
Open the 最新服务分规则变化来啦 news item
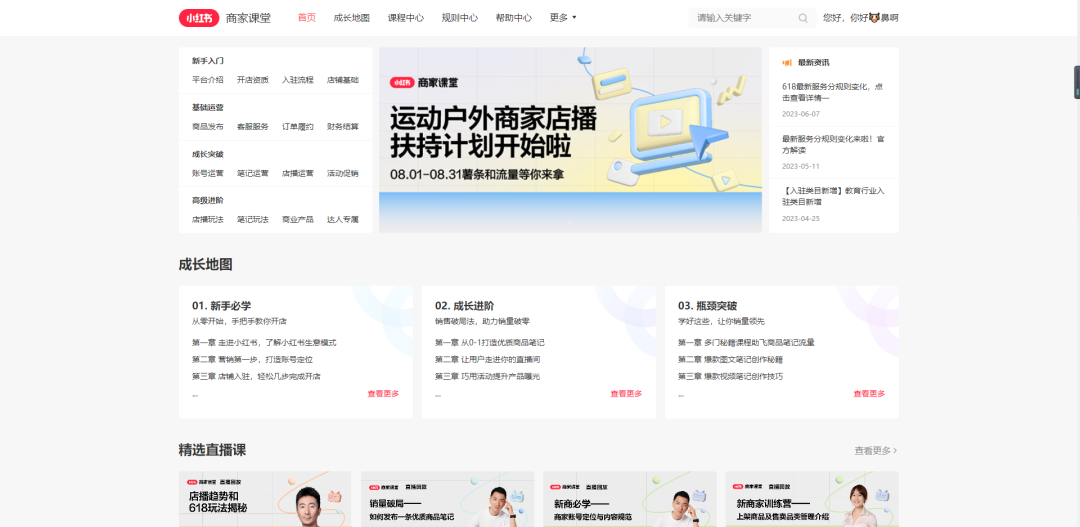coord(833,145)
